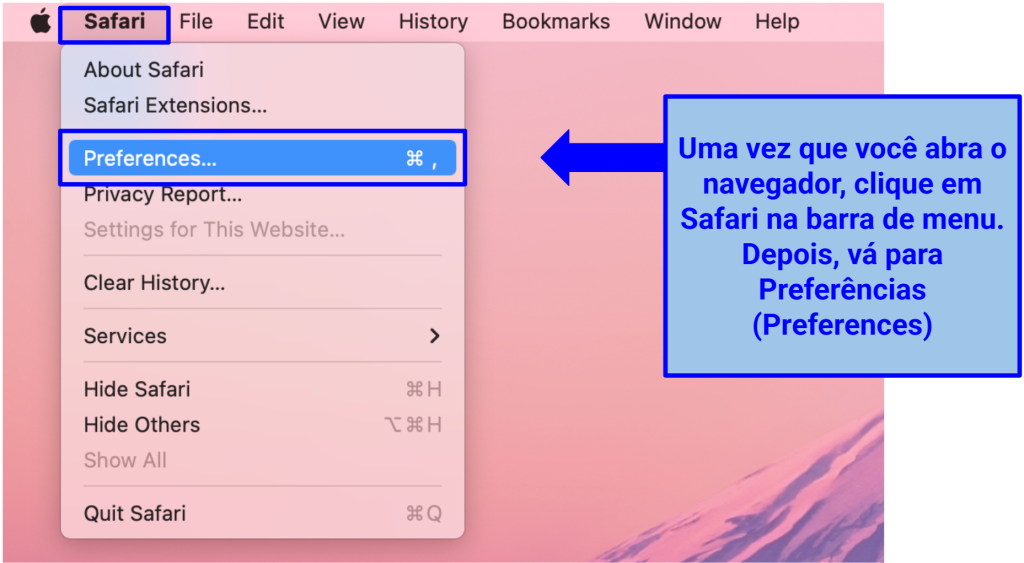Click Preferences… menu item

tap(263, 158)
